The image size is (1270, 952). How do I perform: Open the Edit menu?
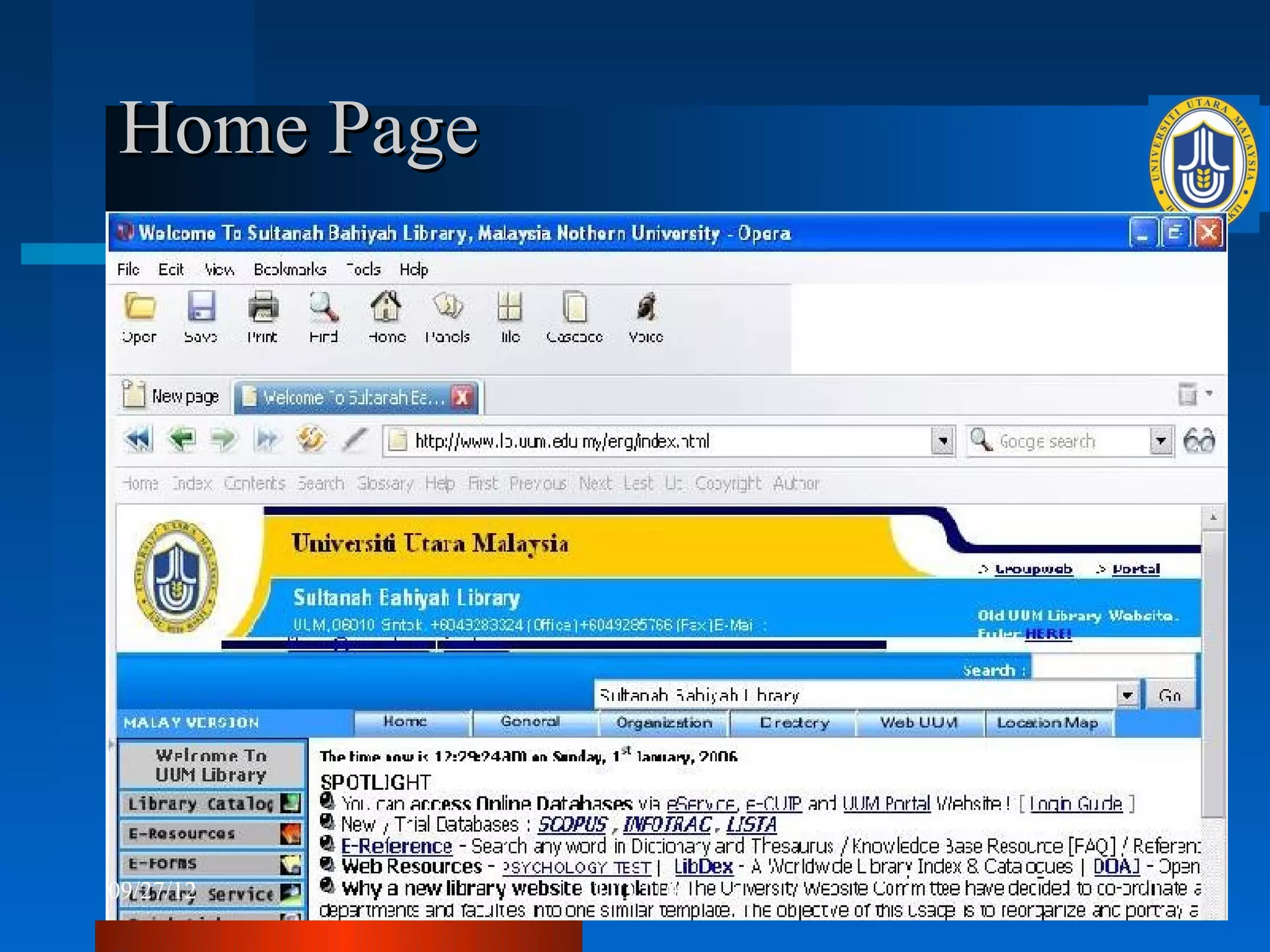pos(171,270)
